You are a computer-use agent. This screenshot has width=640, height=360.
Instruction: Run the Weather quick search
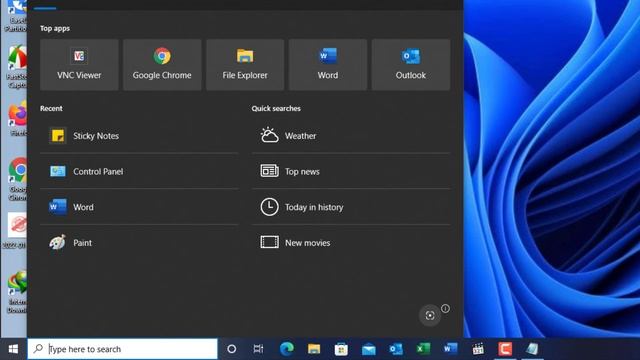point(351,136)
